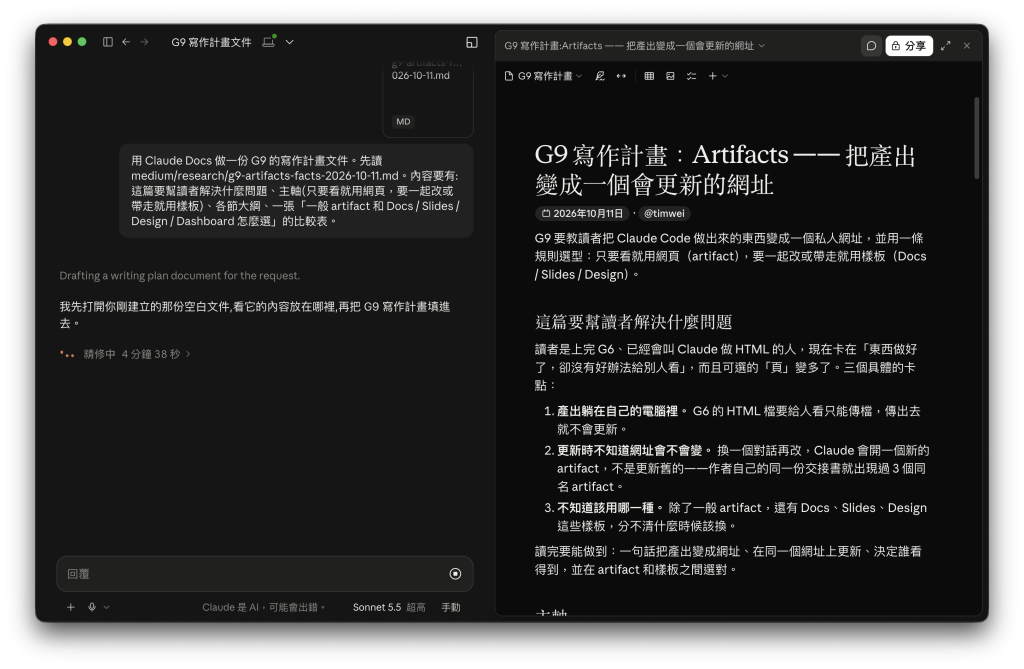Expand the G9 寫作計畫文件 title chevron
This screenshot has width=1024, height=669.
point(290,42)
